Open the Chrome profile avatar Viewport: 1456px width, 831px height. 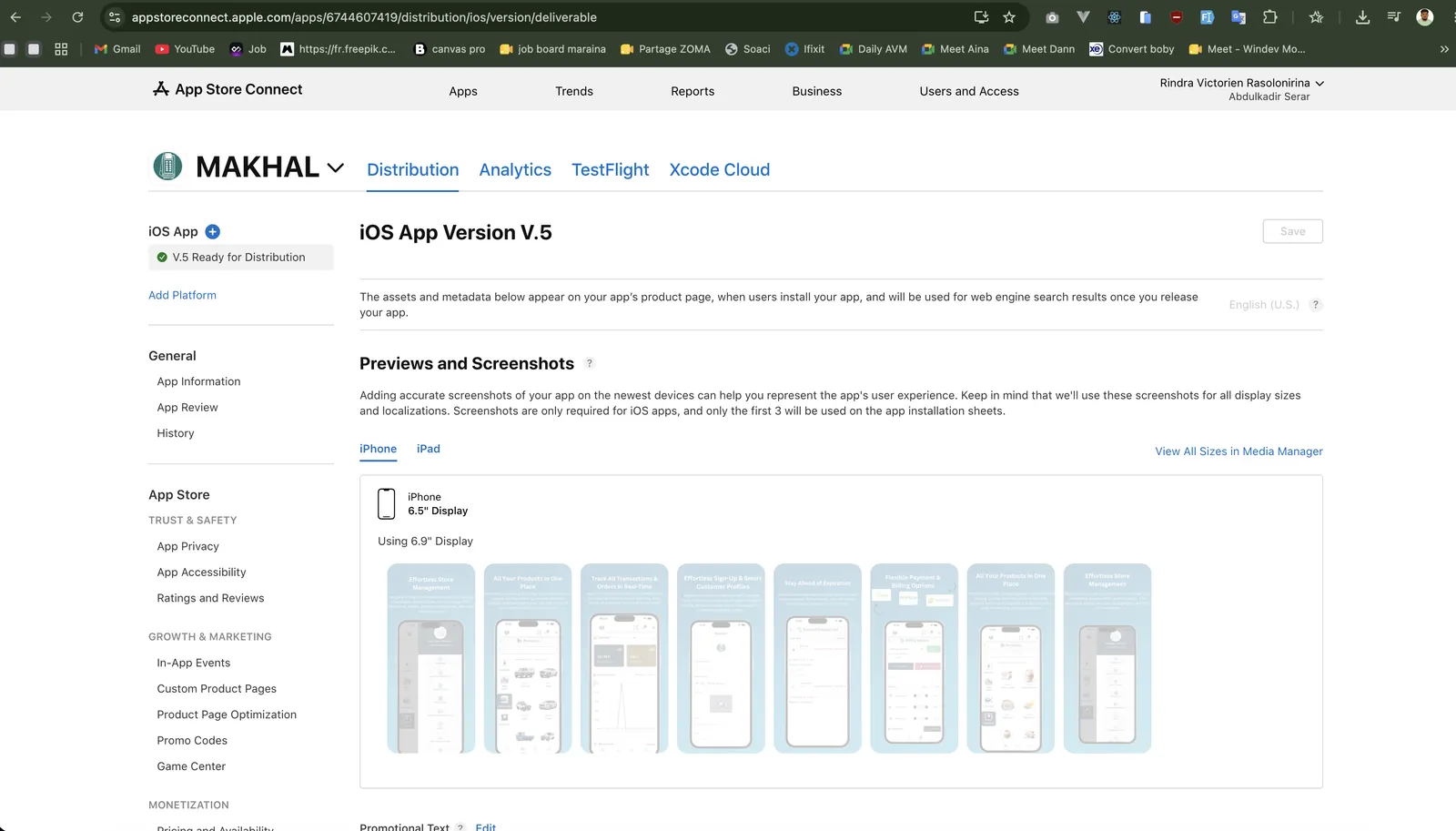coord(1425,17)
